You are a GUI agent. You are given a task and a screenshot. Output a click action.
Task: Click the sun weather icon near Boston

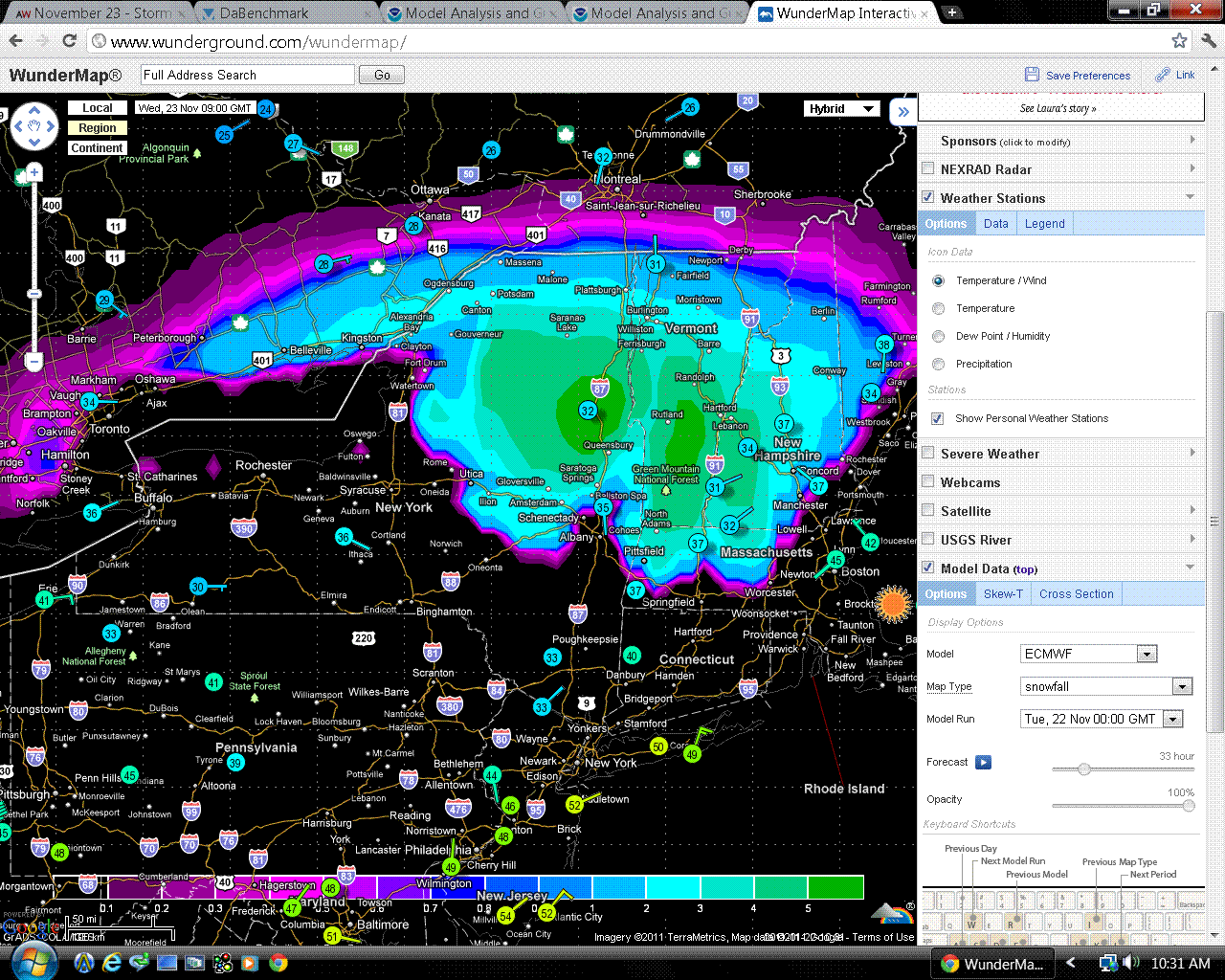[895, 603]
